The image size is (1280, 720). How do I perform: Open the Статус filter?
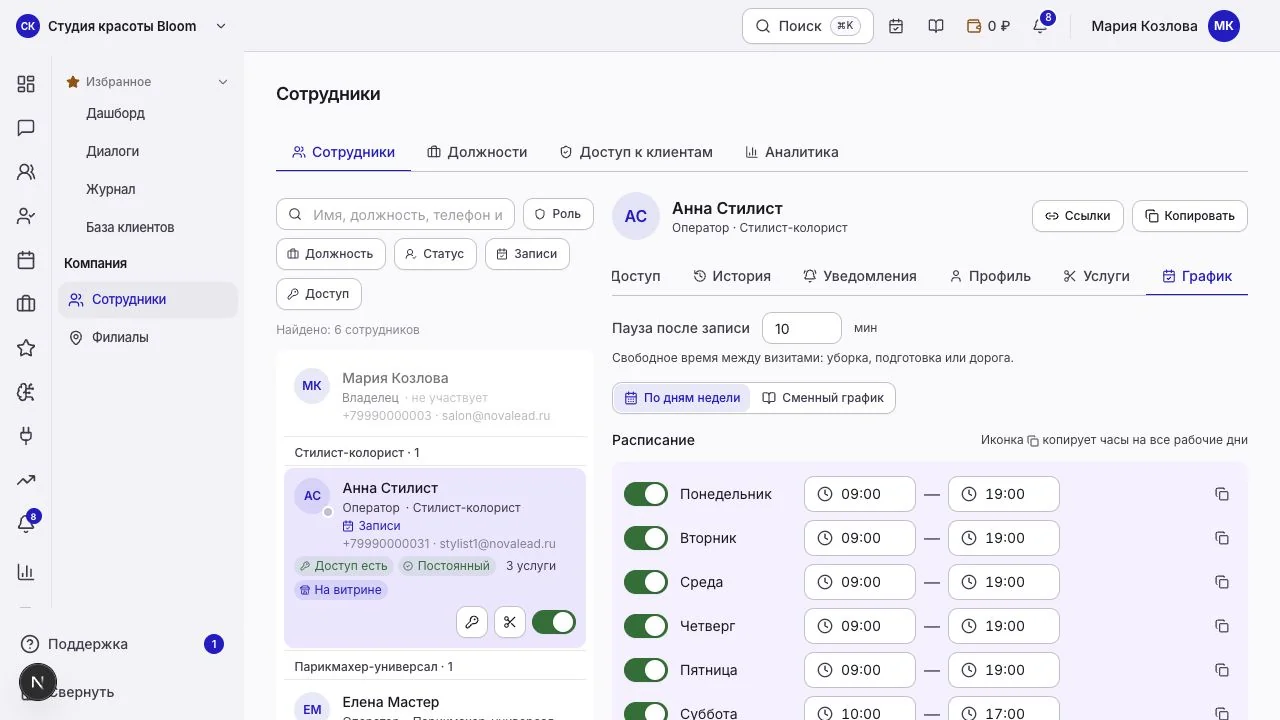click(x=435, y=254)
